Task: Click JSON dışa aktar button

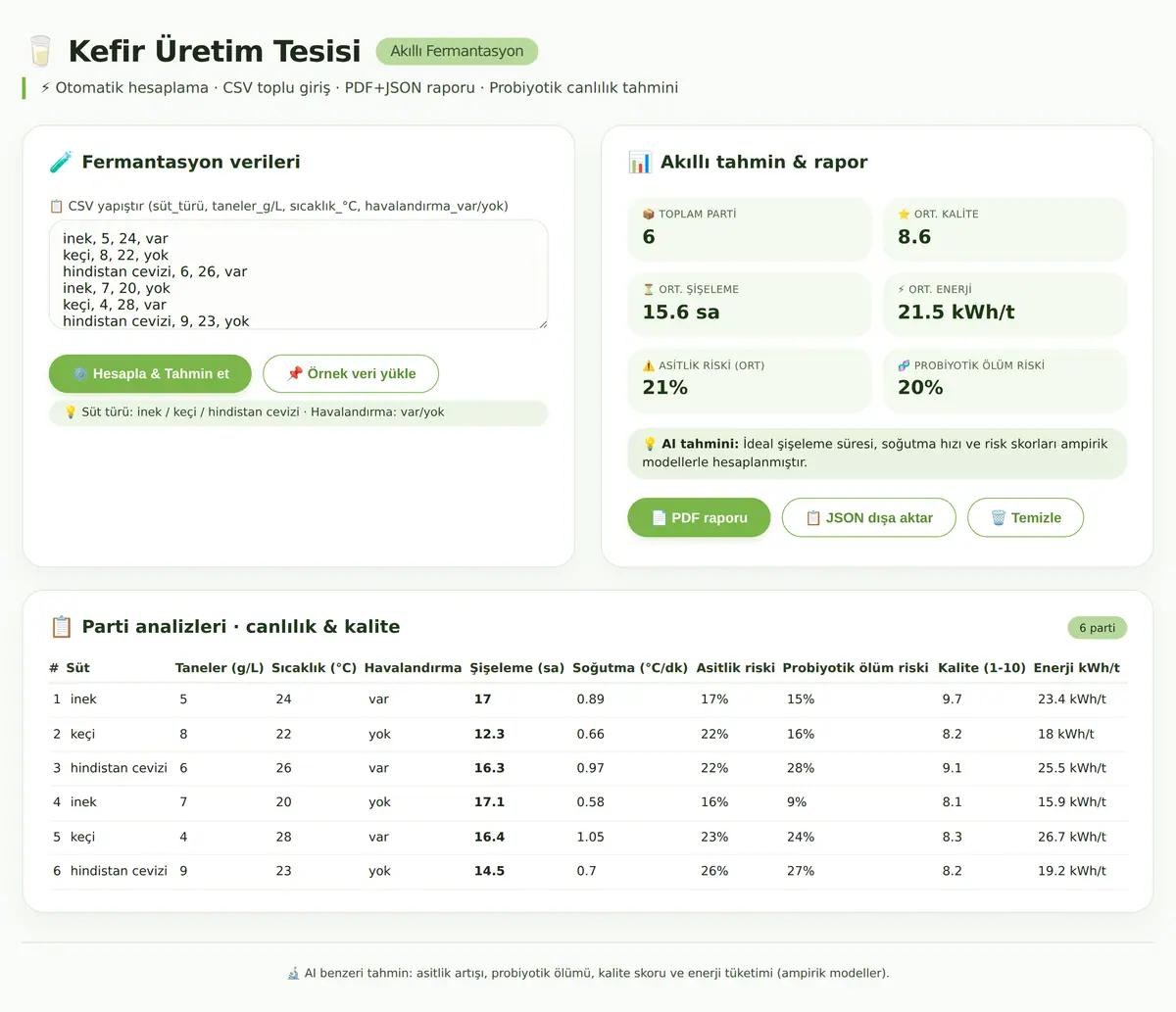Action: pos(868,518)
